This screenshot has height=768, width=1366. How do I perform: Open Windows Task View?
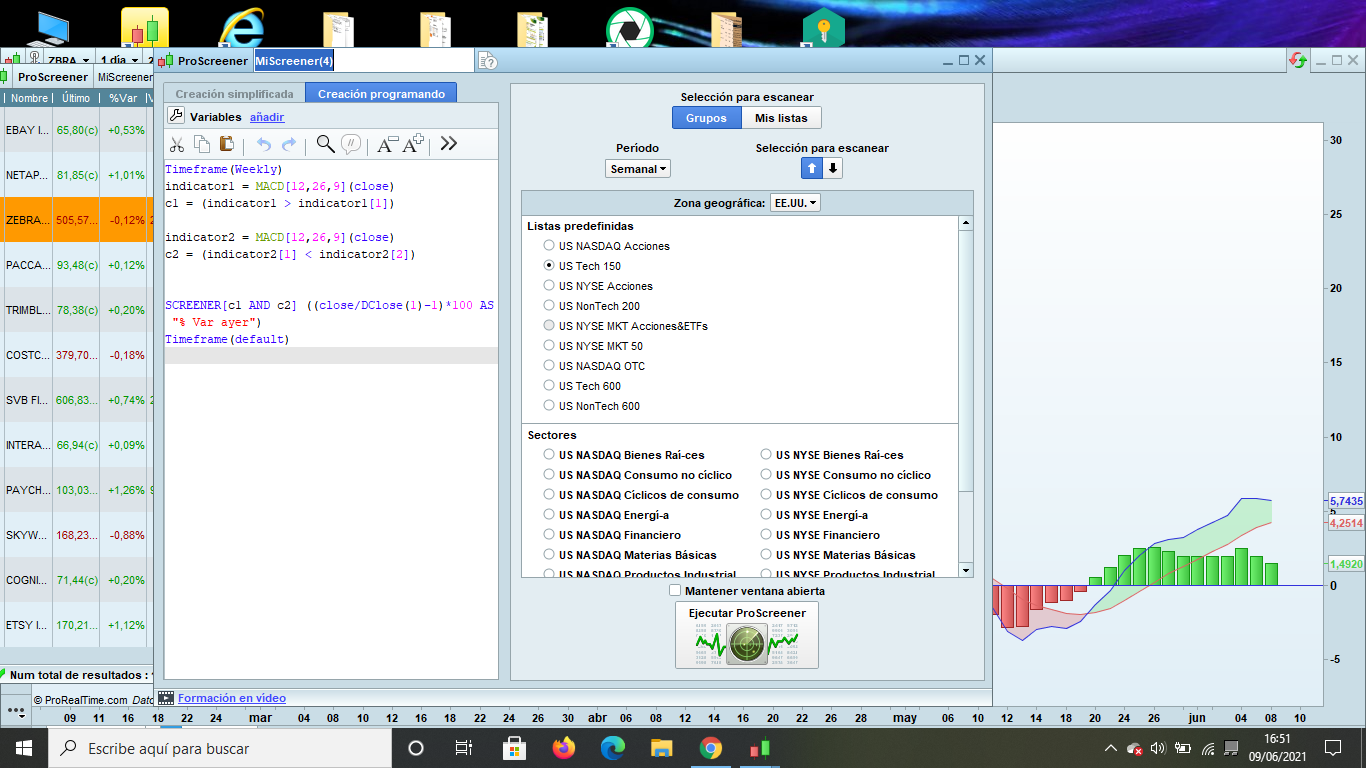pos(464,748)
